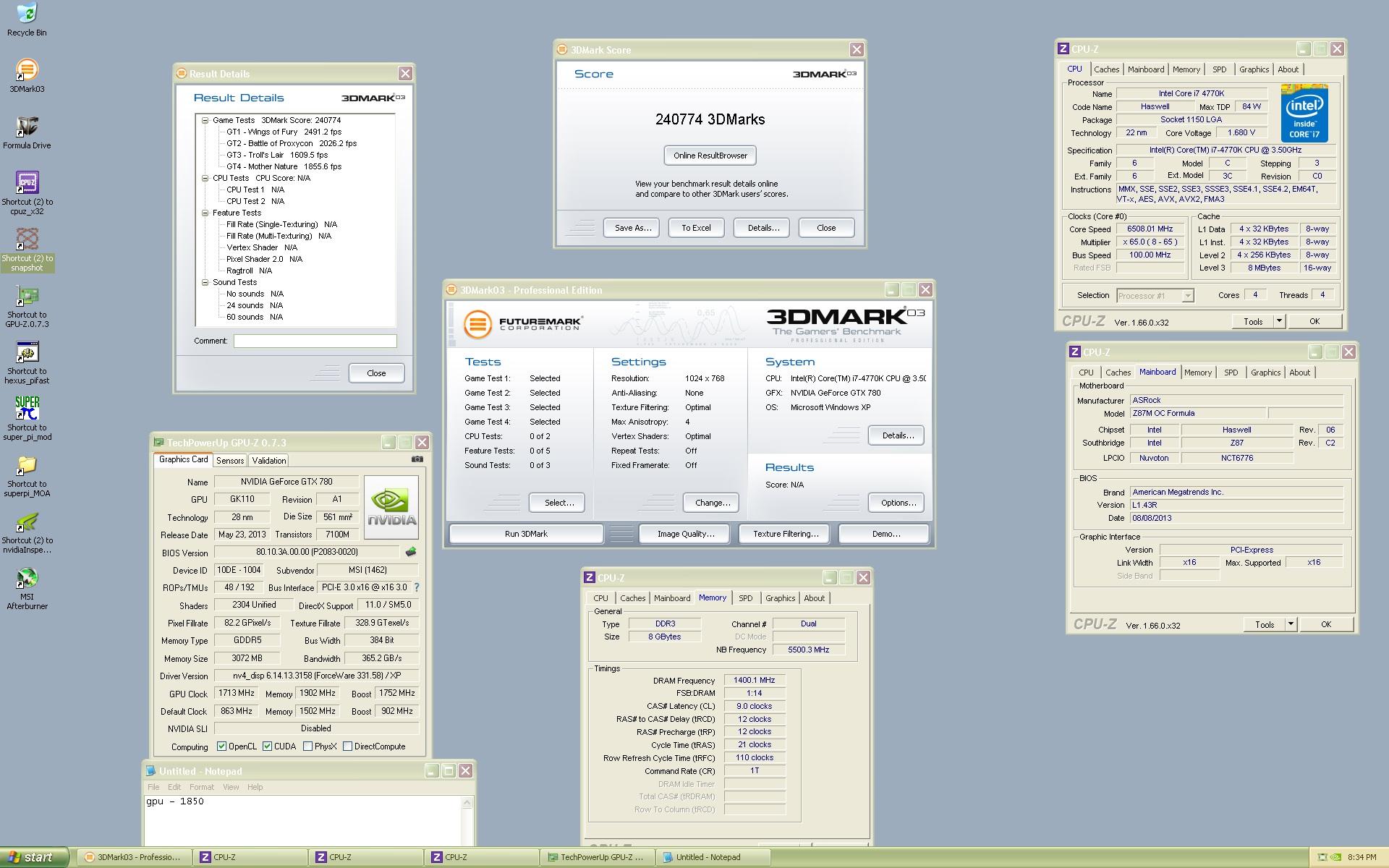Viewport: 1389px width, 868px height.
Task: Switch to Untitled - Notepad taskbar button
Action: point(713,857)
